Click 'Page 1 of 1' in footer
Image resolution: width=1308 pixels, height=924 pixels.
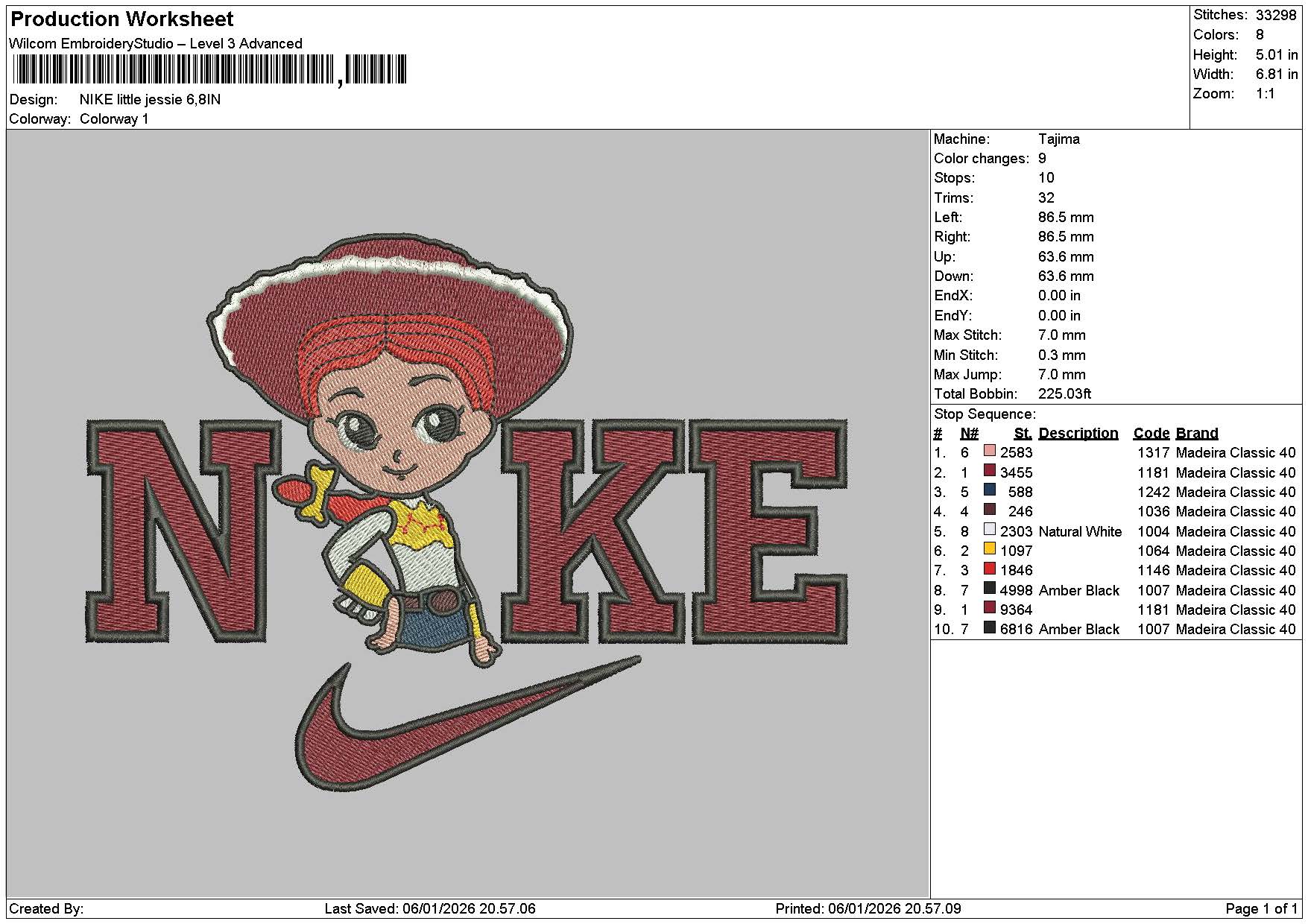point(1261,908)
